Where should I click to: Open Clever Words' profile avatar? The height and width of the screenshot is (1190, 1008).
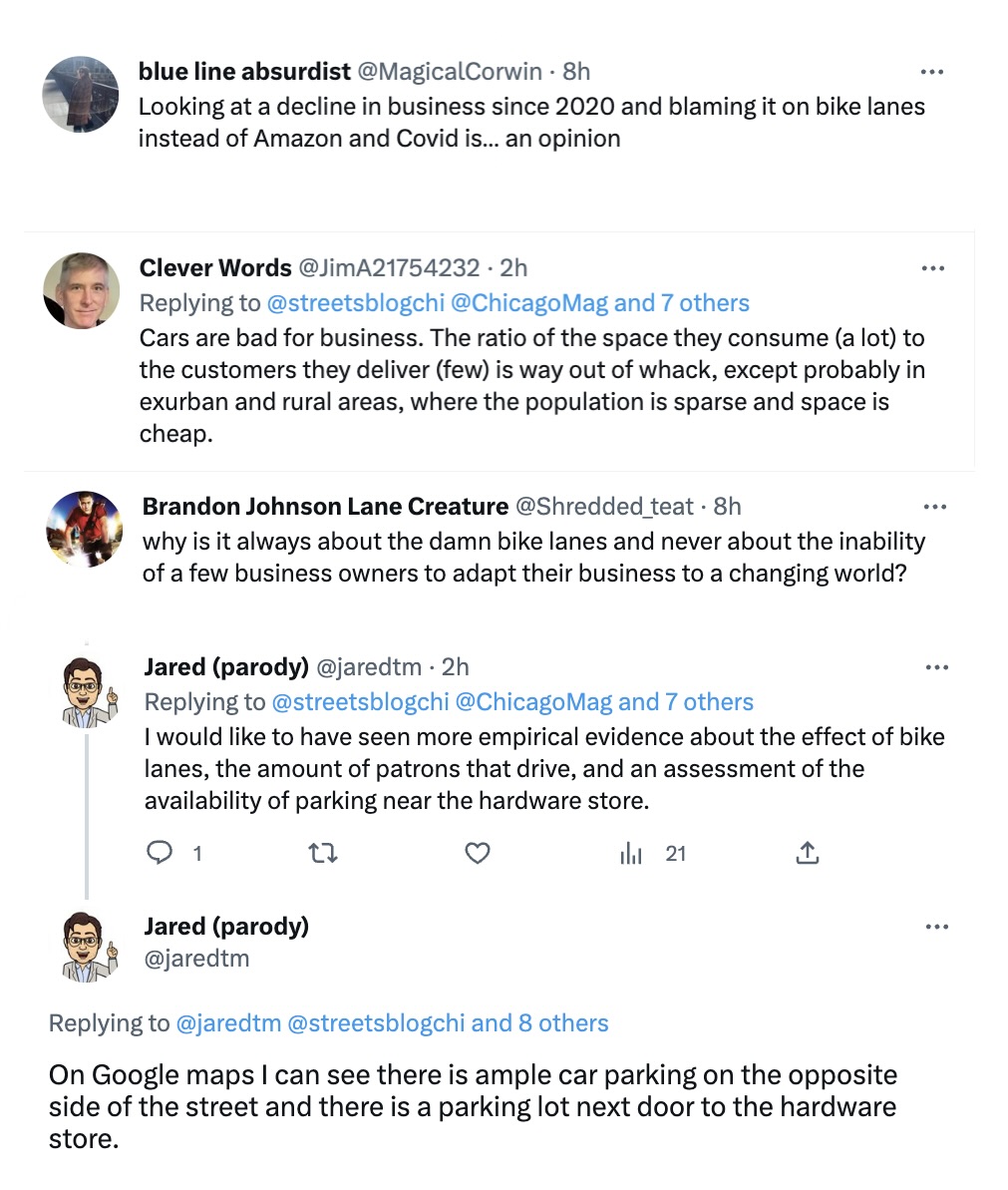pos(82,290)
